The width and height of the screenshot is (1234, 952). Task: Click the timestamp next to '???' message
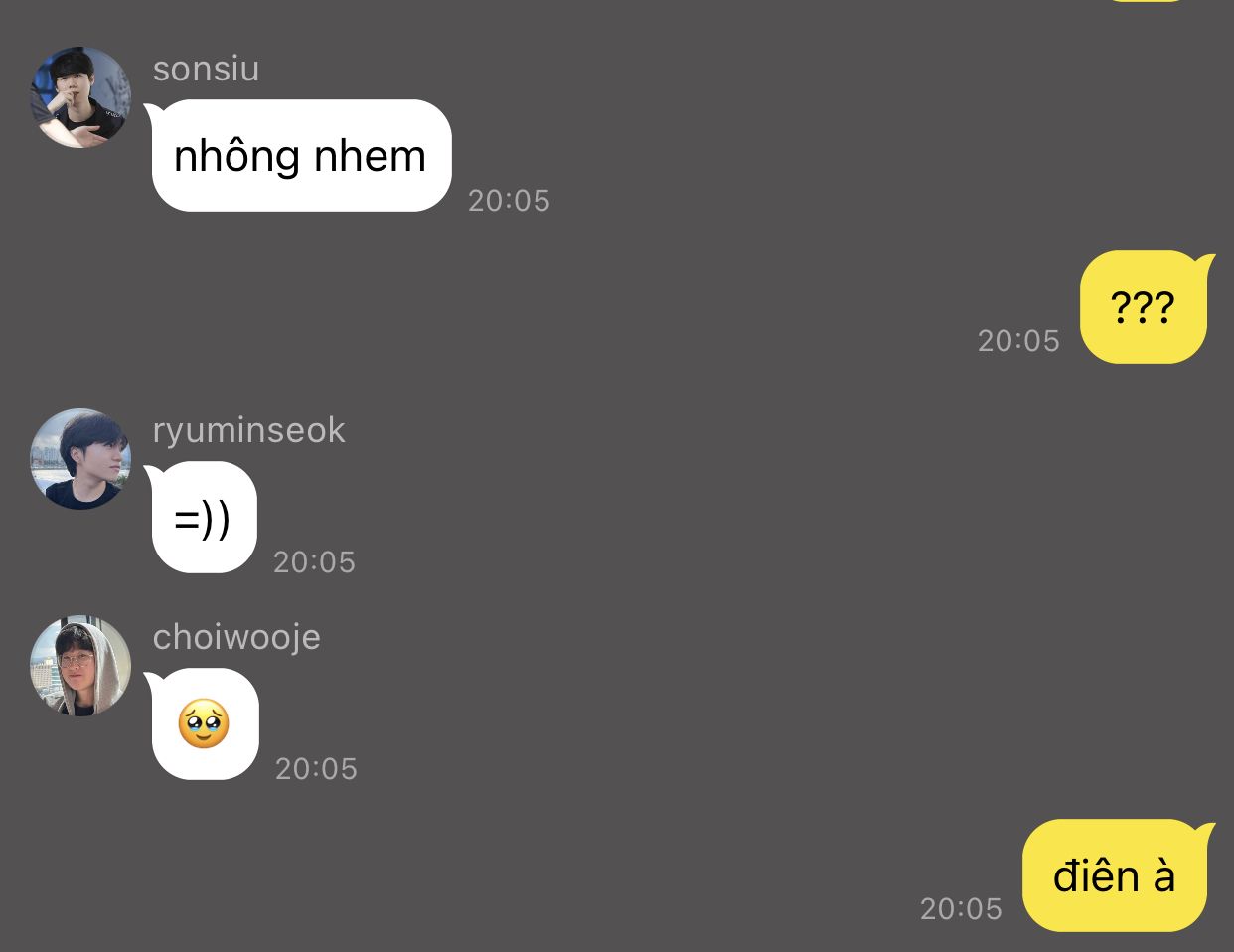coord(1018,341)
